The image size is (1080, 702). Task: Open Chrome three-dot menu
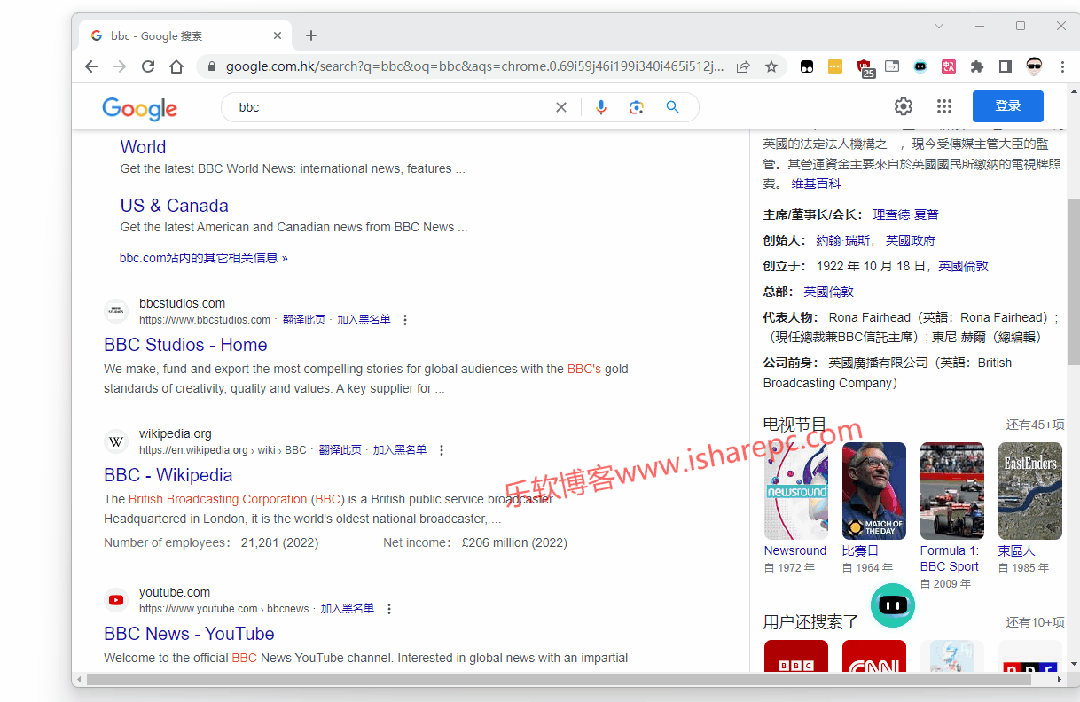pos(1062,67)
